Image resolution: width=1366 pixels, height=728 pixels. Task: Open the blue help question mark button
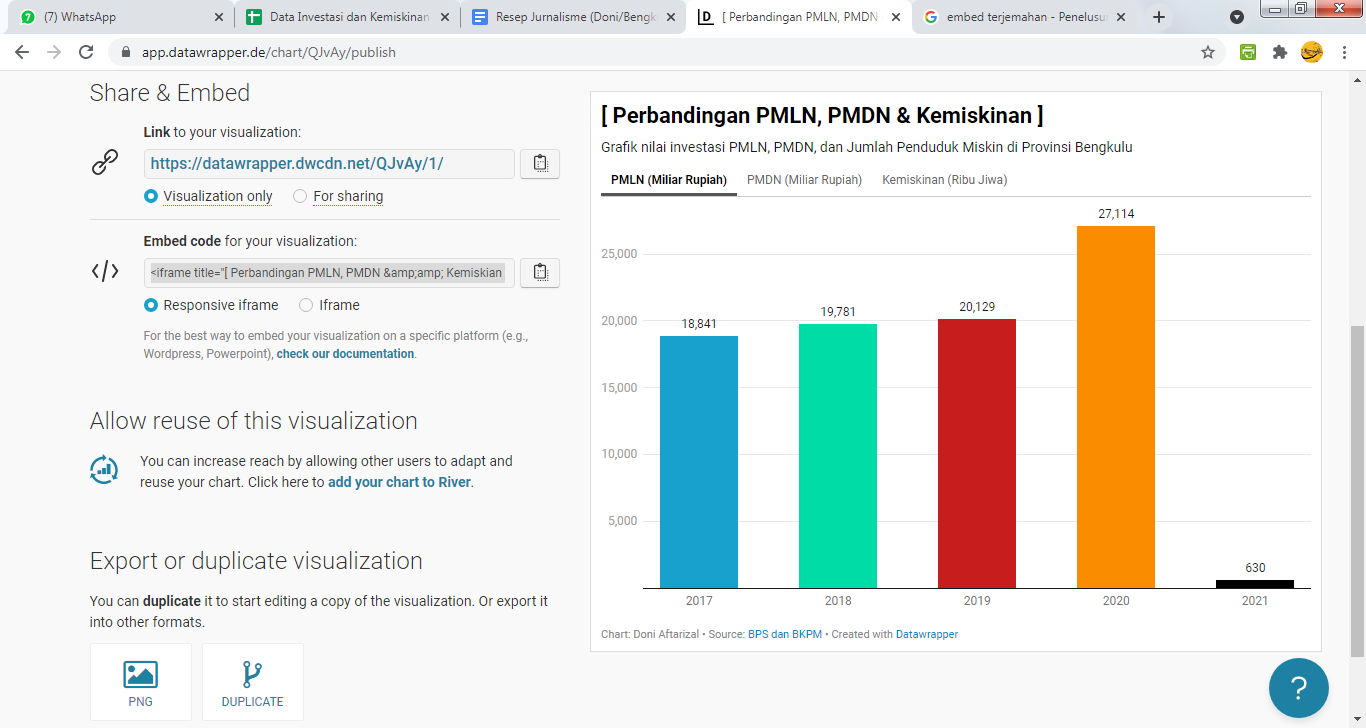pos(1298,688)
